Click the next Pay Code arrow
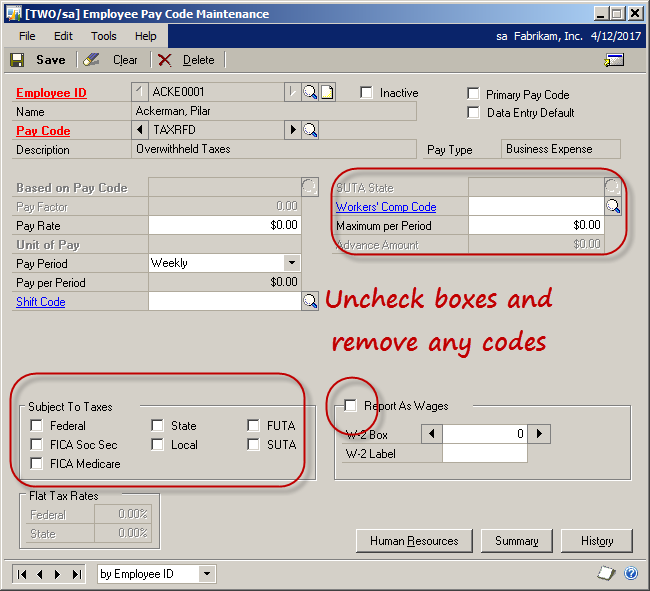Screen dimensions: 650x591 coord(293,130)
